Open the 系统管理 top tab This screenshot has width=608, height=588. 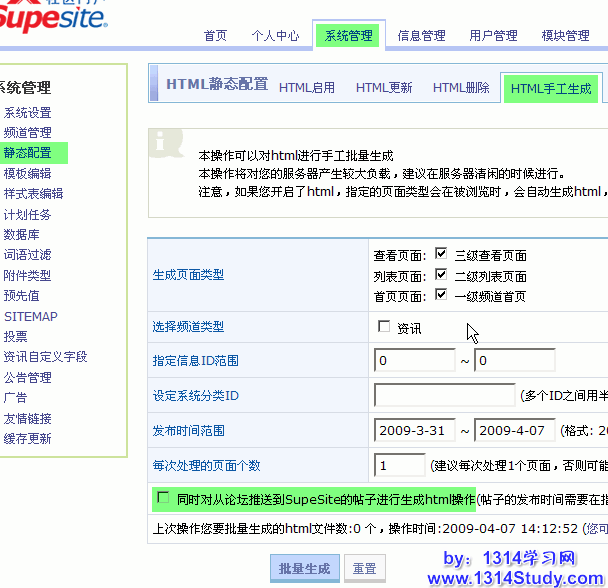coord(347,36)
